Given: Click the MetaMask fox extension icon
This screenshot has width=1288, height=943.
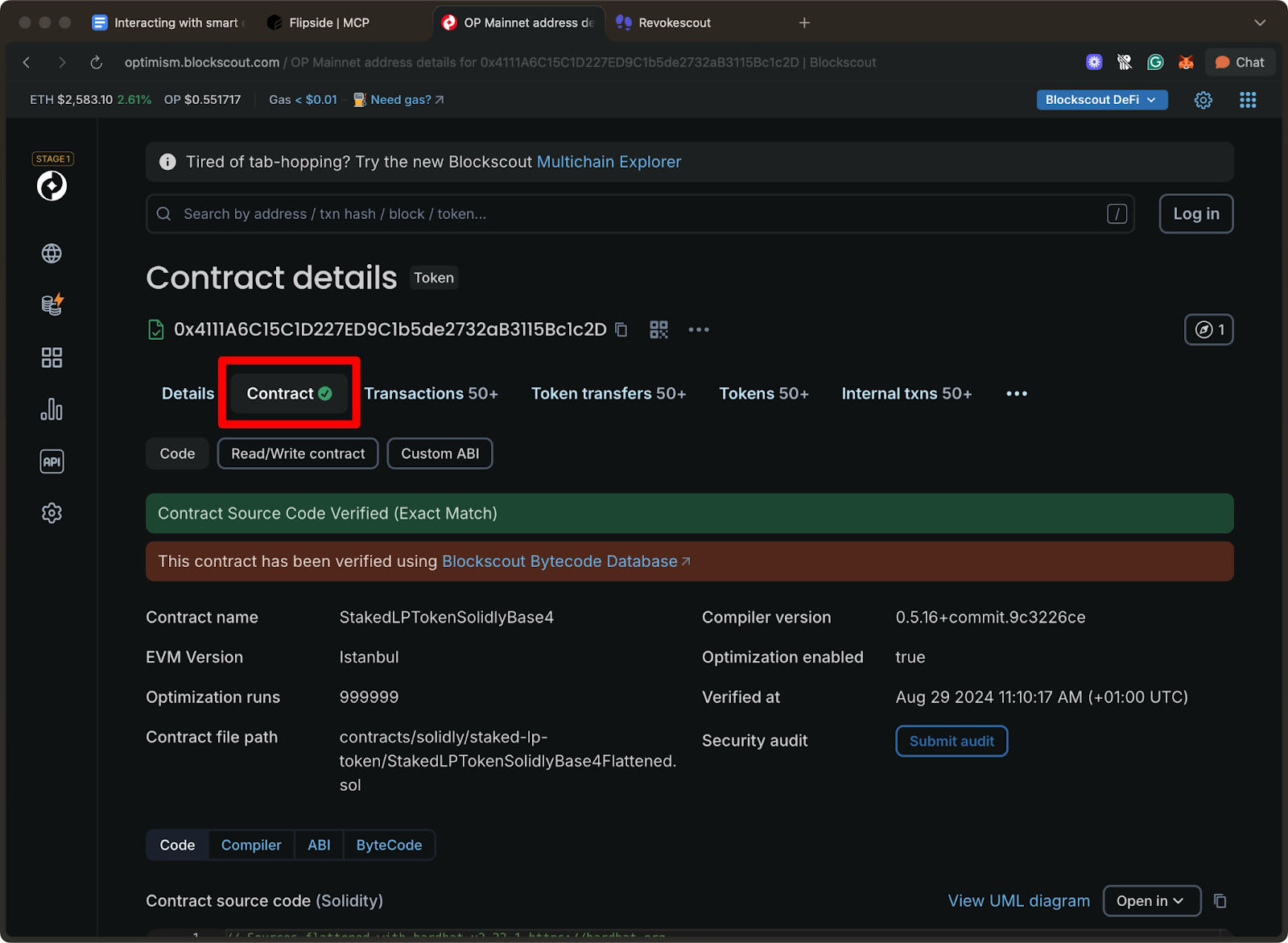Looking at the screenshot, I should point(1186,62).
